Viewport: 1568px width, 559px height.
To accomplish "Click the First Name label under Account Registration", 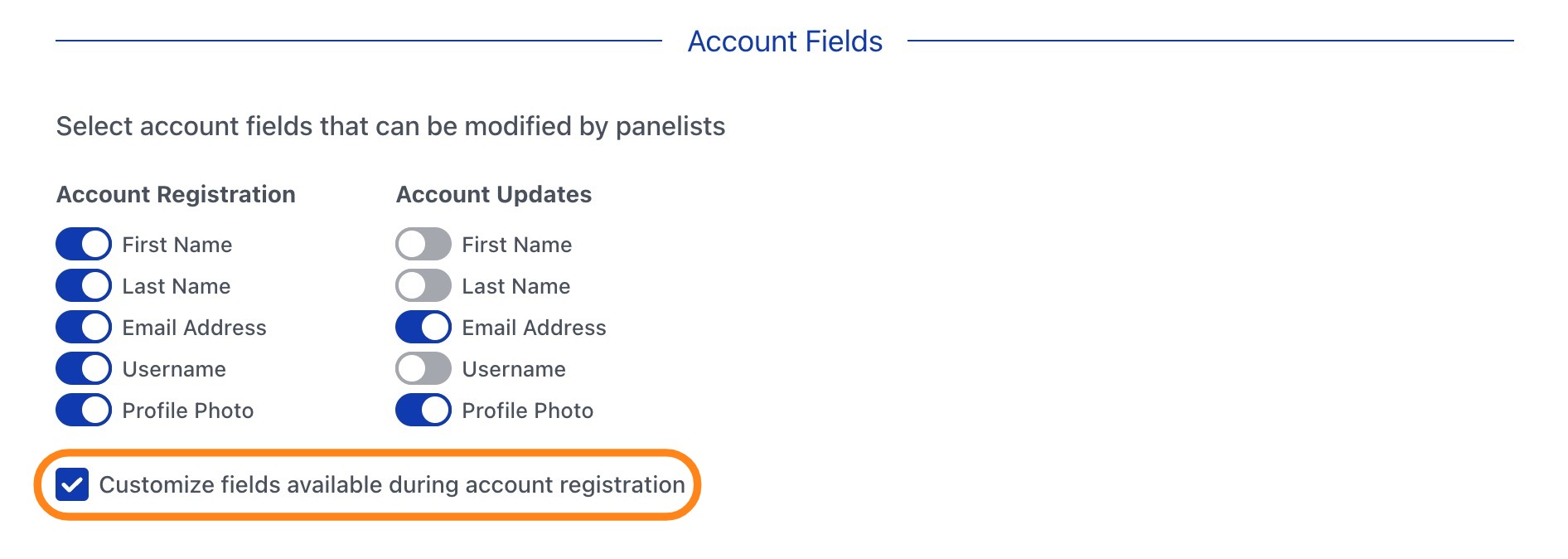I will [177, 245].
